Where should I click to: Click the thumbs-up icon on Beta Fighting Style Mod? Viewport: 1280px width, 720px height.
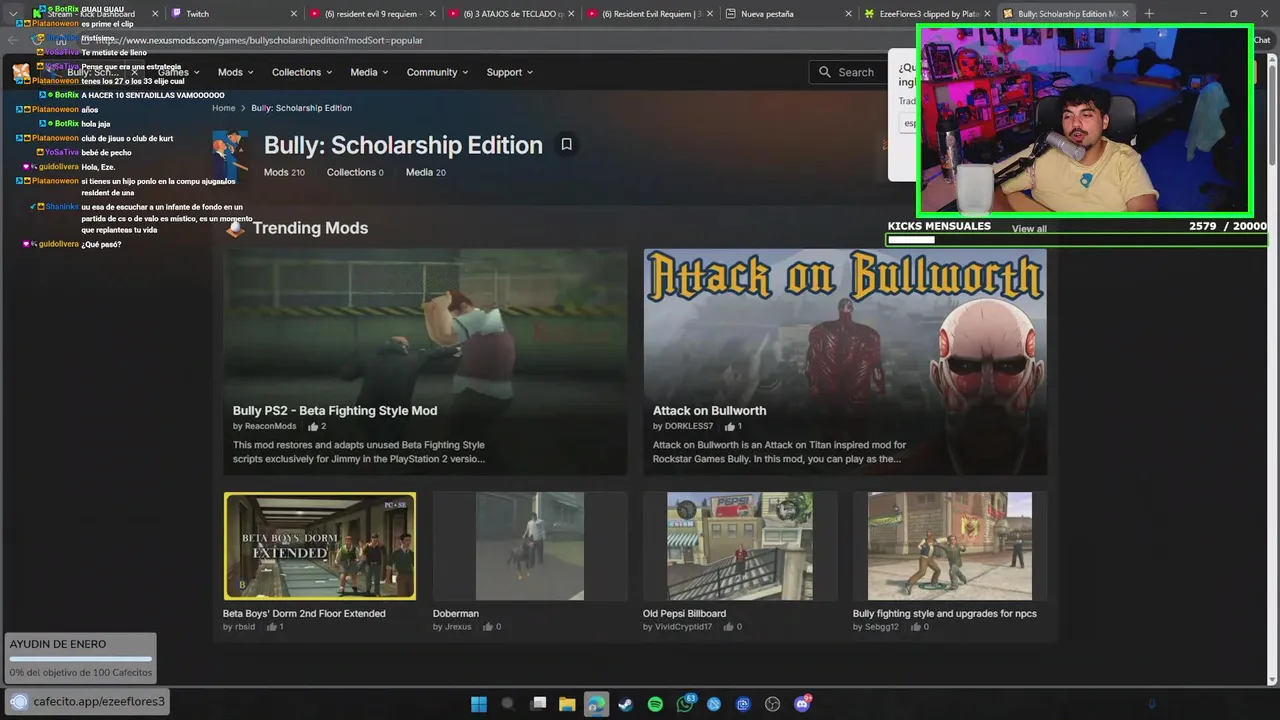point(313,426)
